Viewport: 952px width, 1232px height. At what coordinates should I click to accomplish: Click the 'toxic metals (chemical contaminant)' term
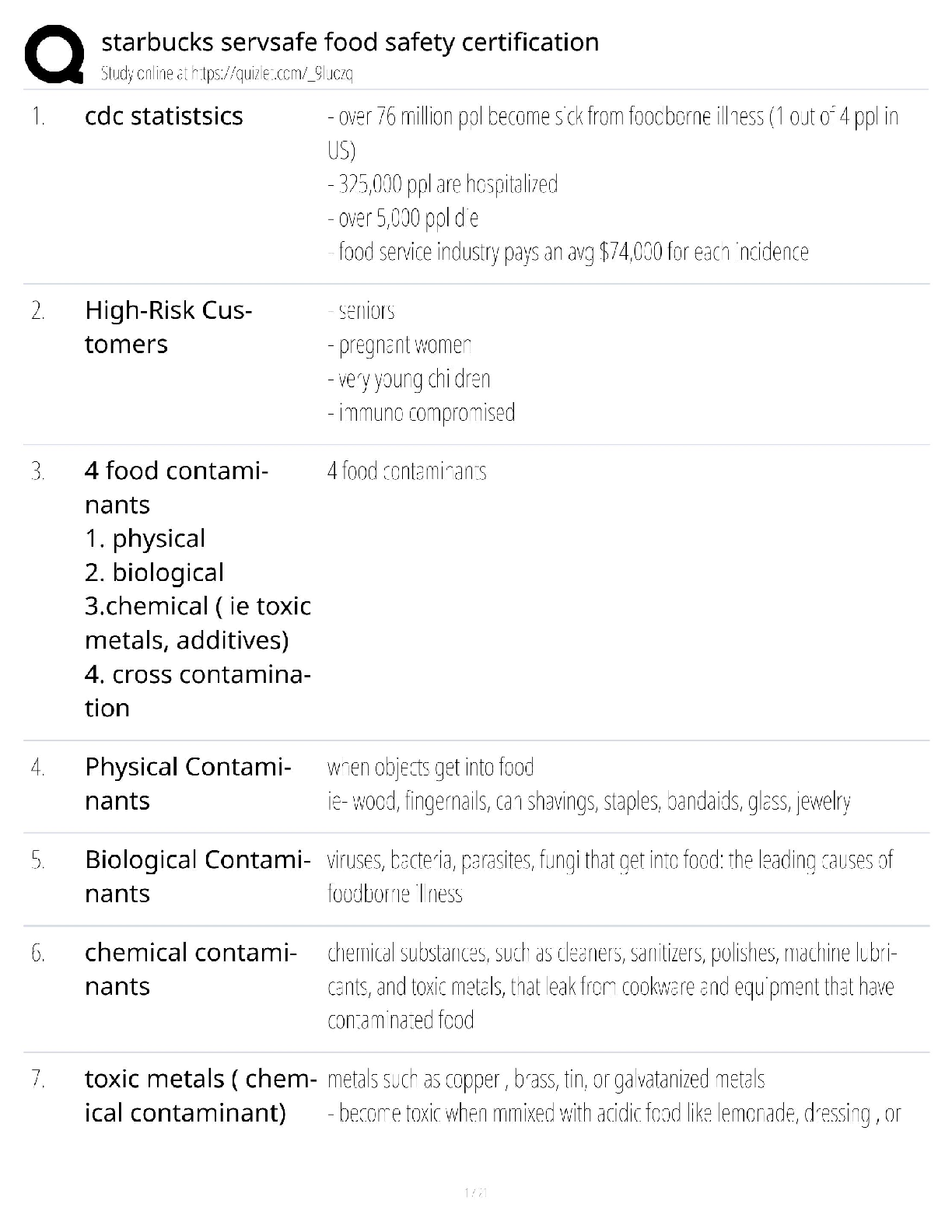coord(200,1095)
